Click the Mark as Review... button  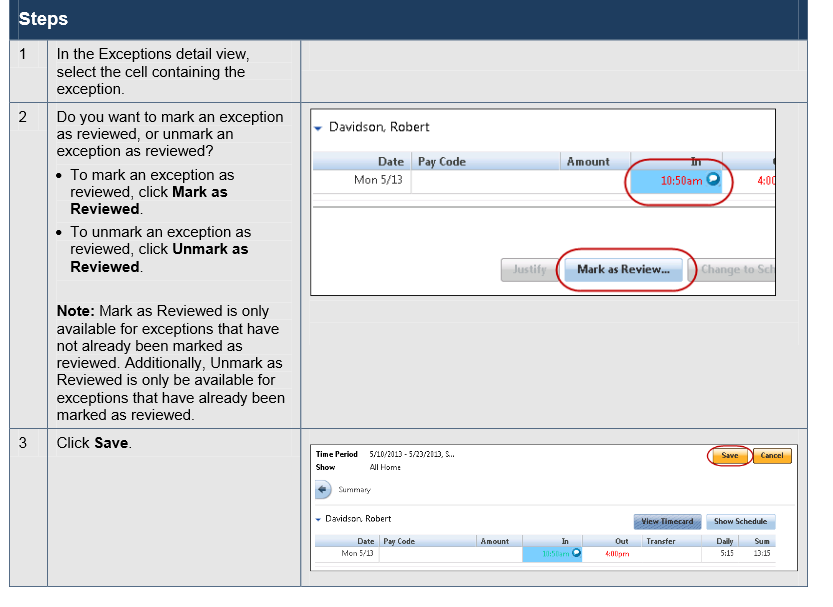coord(623,269)
